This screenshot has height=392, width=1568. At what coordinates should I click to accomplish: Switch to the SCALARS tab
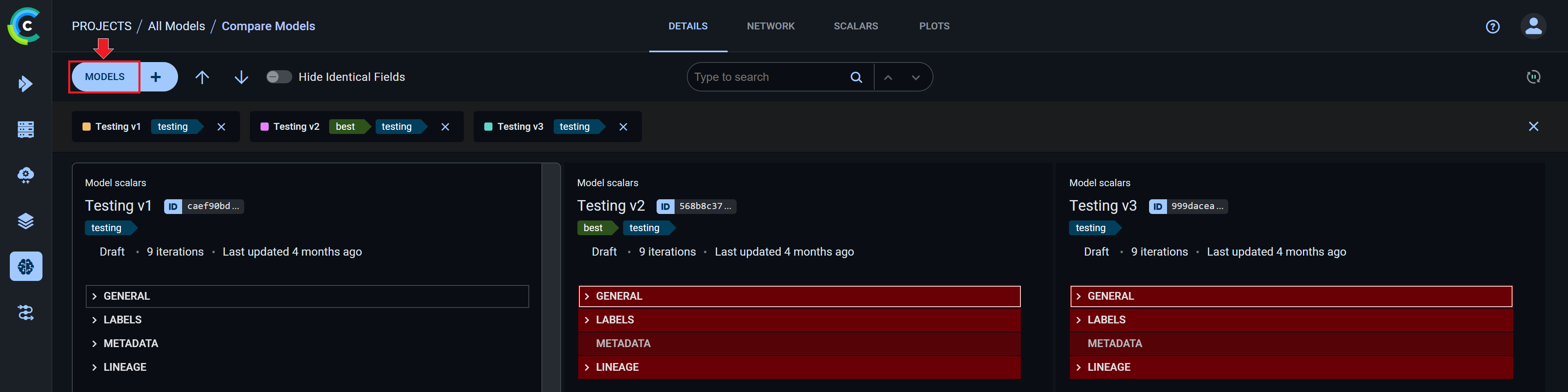coord(855,26)
